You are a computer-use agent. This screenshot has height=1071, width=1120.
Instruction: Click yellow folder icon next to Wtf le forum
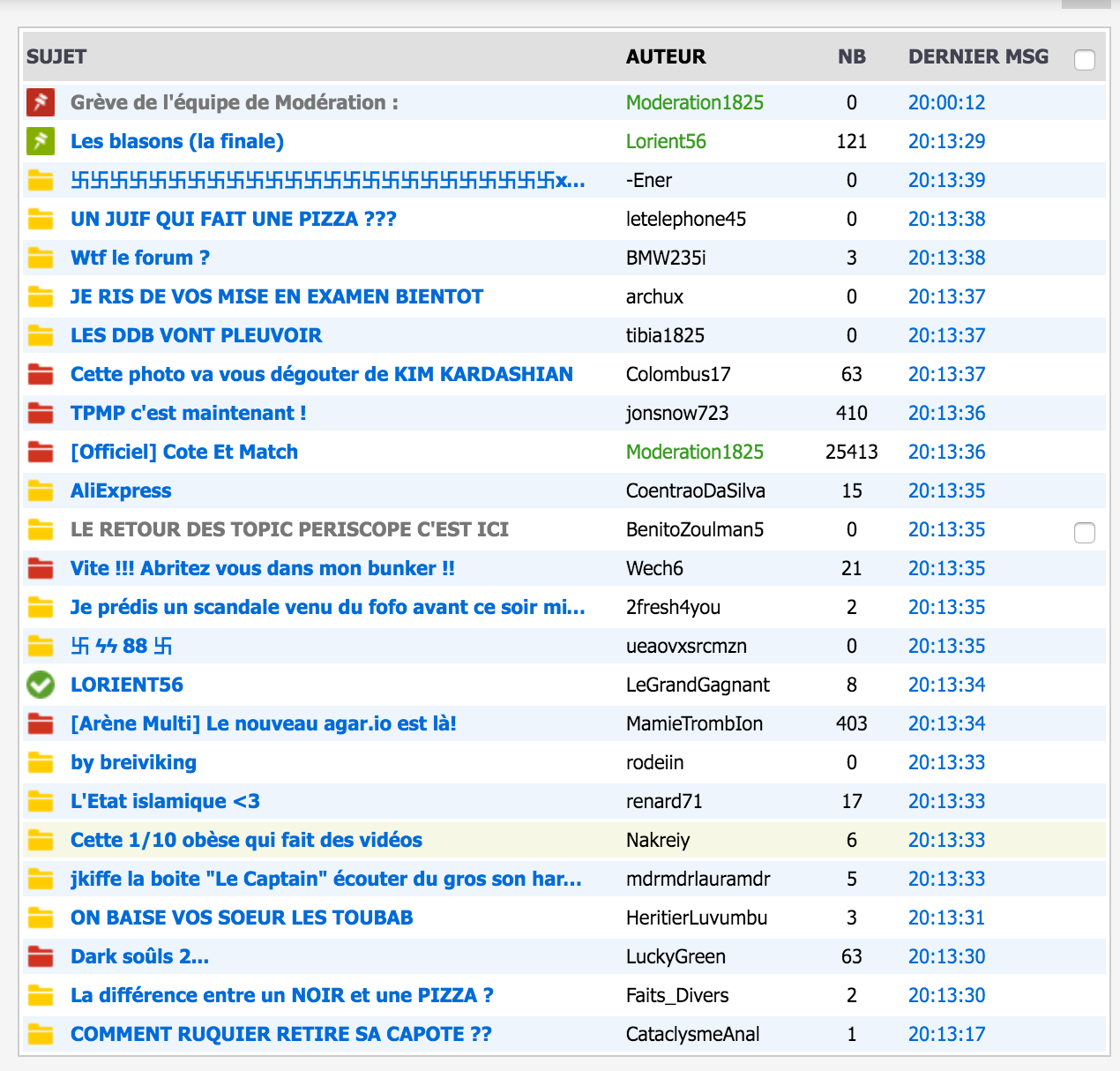(41, 258)
